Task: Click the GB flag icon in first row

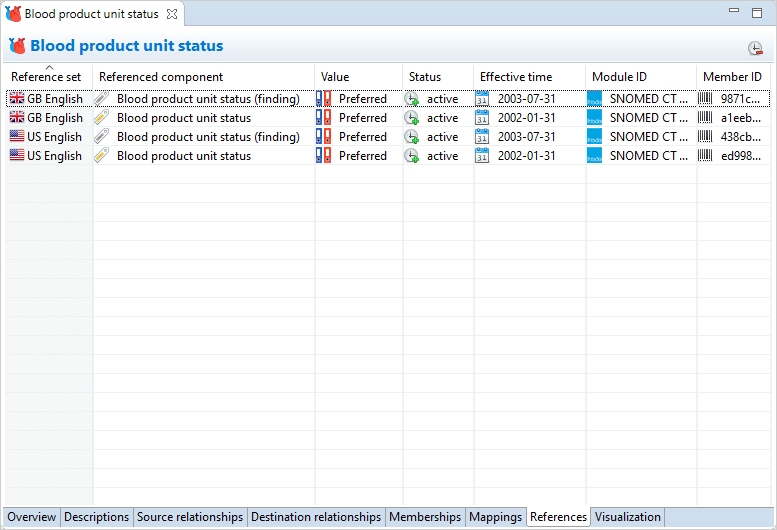Action: pos(17,99)
